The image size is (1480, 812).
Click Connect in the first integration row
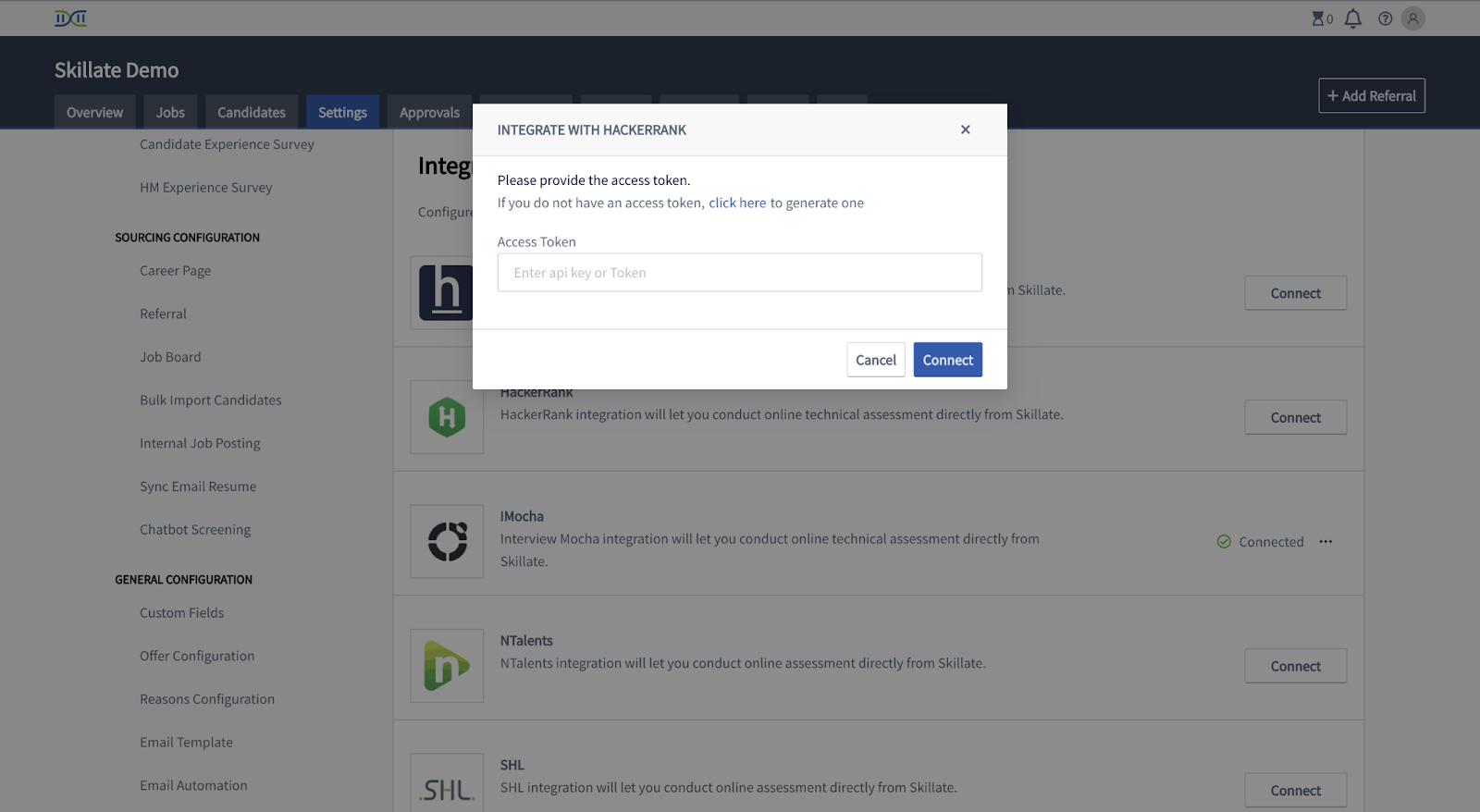pos(1295,293)
